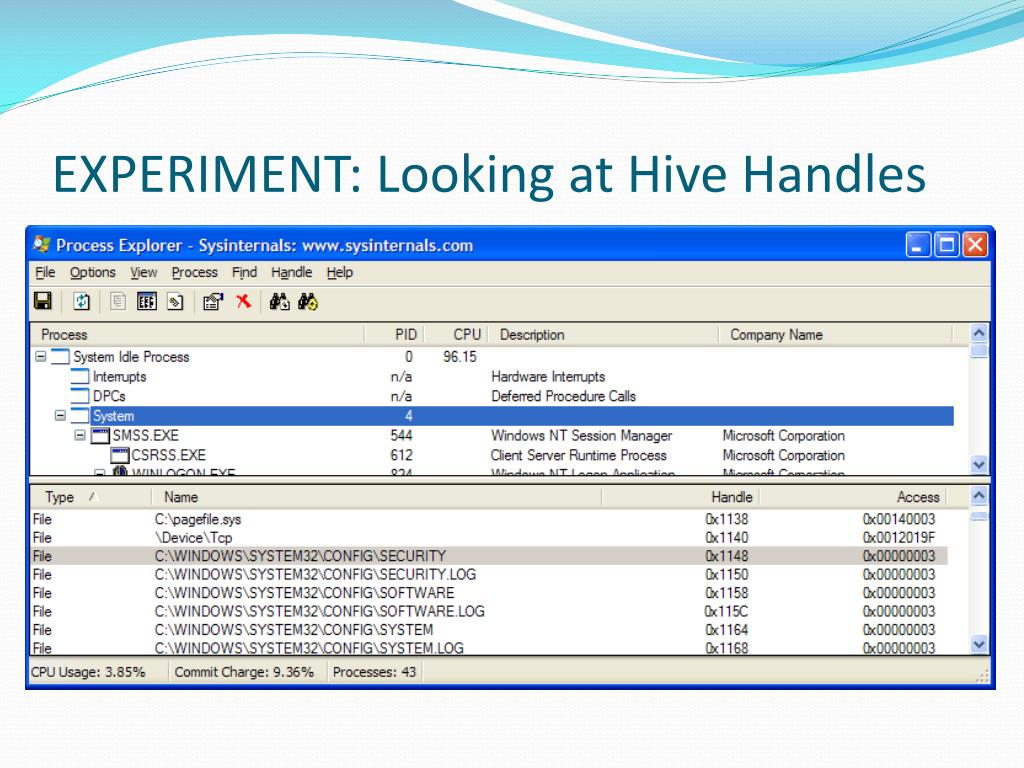Open the Find menu
Screen dimensions: 1024x768
click(244, 272)
